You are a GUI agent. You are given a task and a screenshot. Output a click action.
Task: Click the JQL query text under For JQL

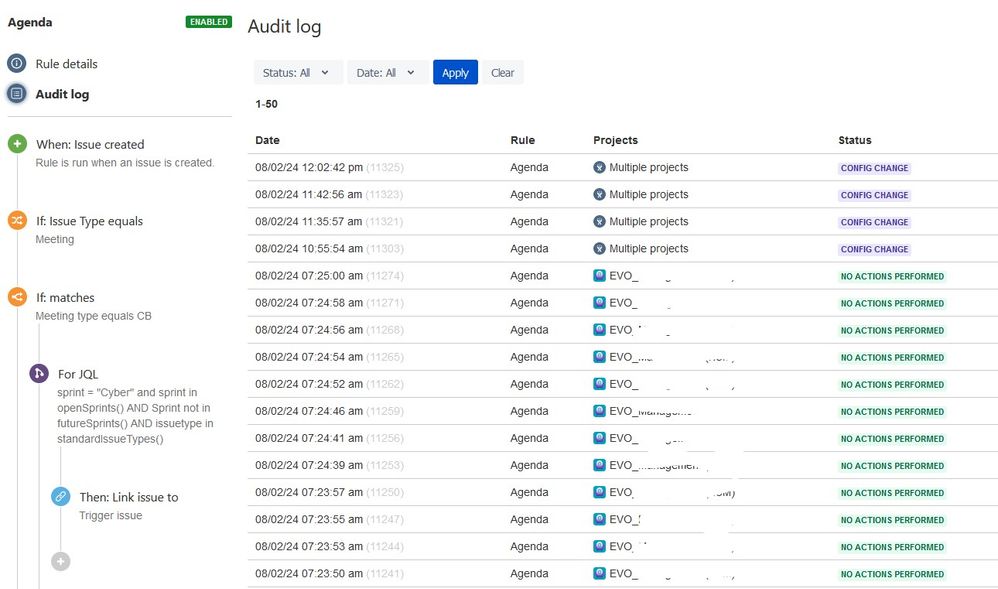coord(135,416)
